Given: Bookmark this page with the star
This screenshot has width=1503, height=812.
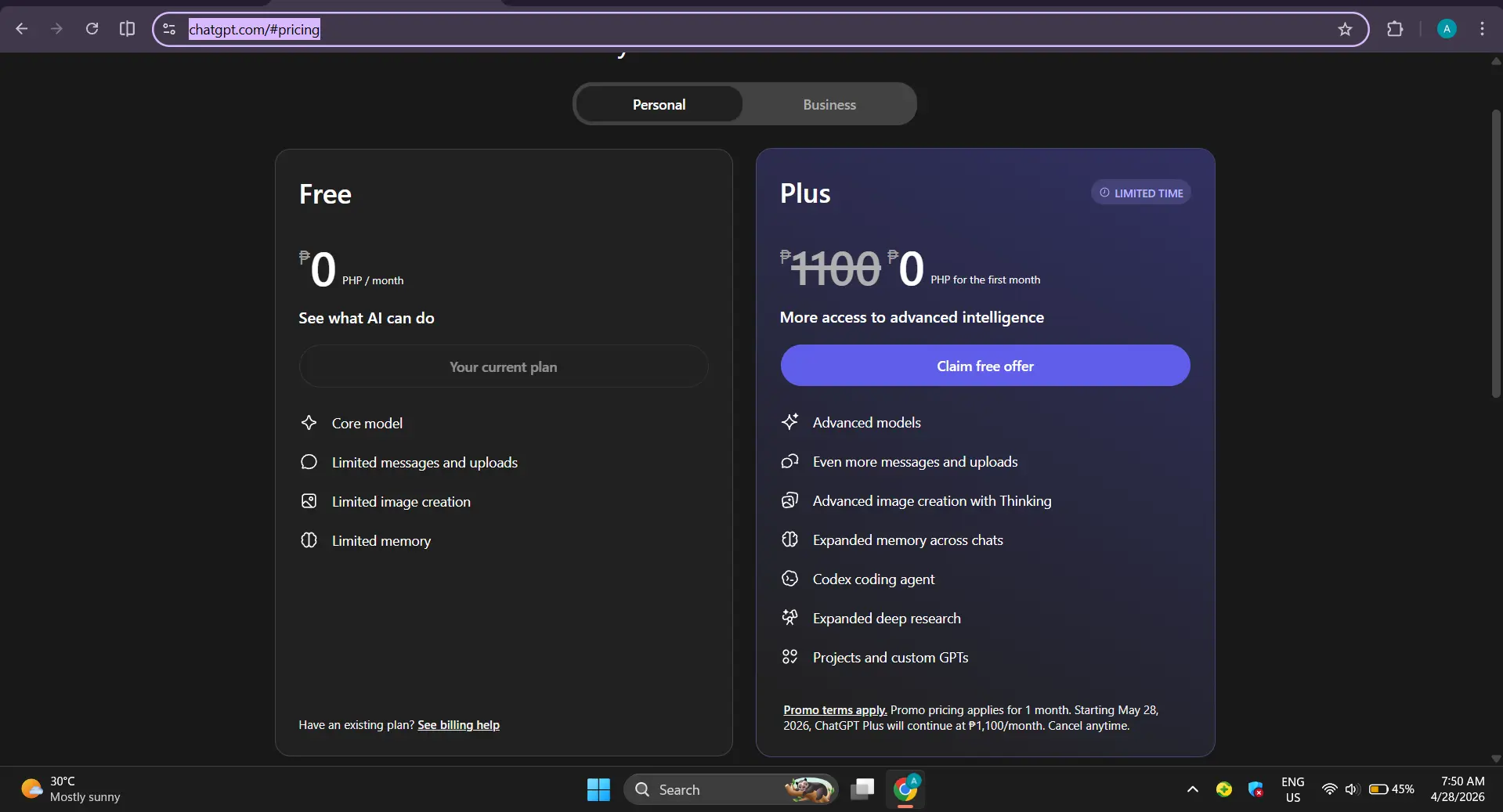Looking at the screenshot, I should coord(1345,29).
